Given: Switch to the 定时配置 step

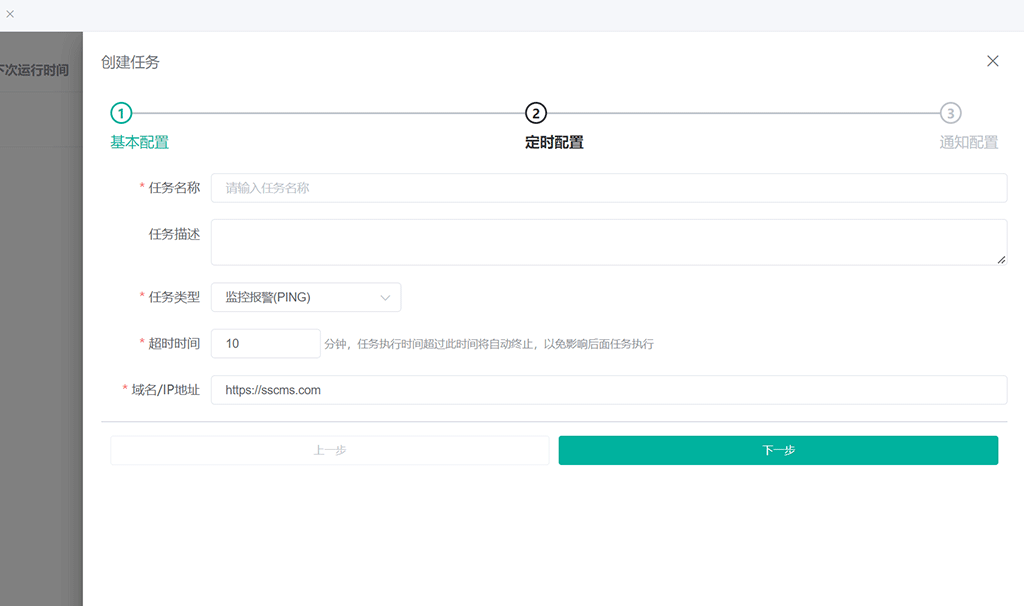Looking at the screenshot, I should point(554,142).
